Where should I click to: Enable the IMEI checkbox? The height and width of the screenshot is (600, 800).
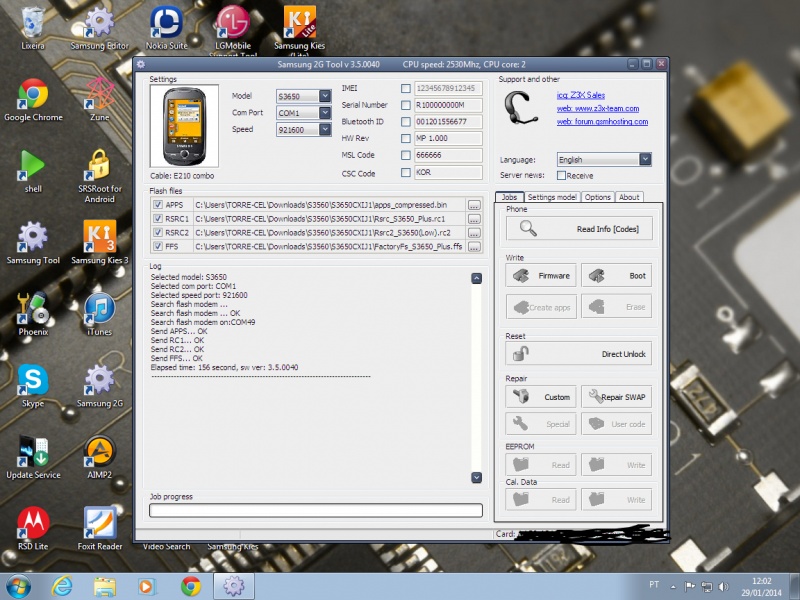click(x=406, y=88)
